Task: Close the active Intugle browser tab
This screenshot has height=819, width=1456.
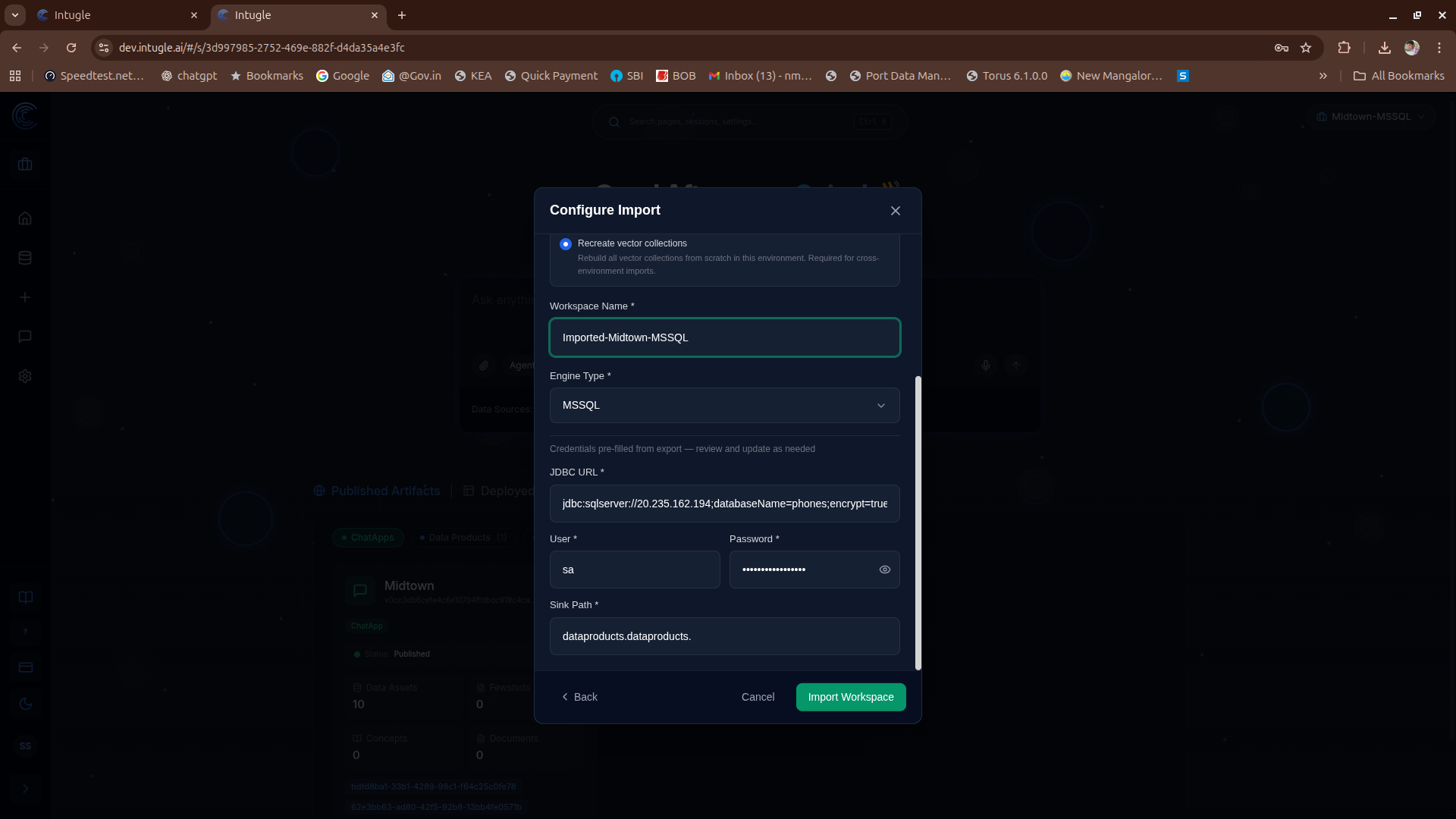Action: pyautogui.click(x=375, y=15)
